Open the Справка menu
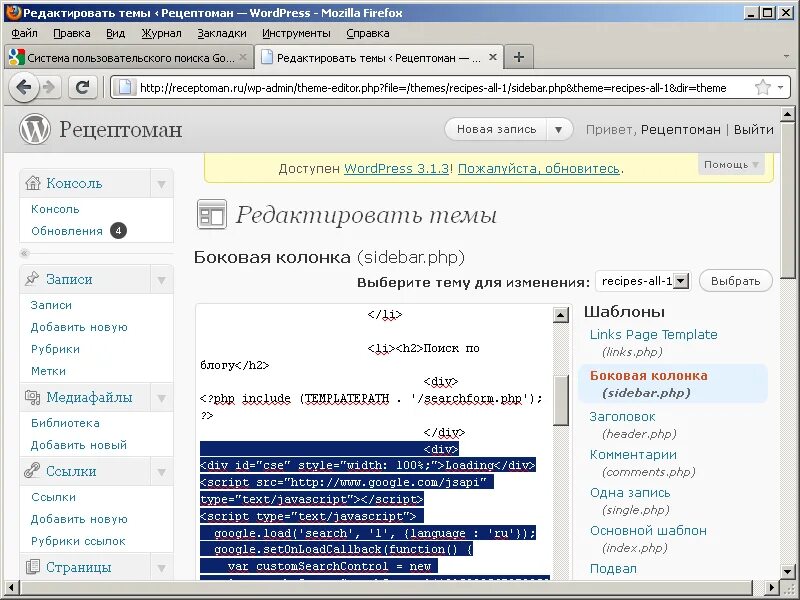This screenshot has width=800, height=600. [x=367, y=33]
